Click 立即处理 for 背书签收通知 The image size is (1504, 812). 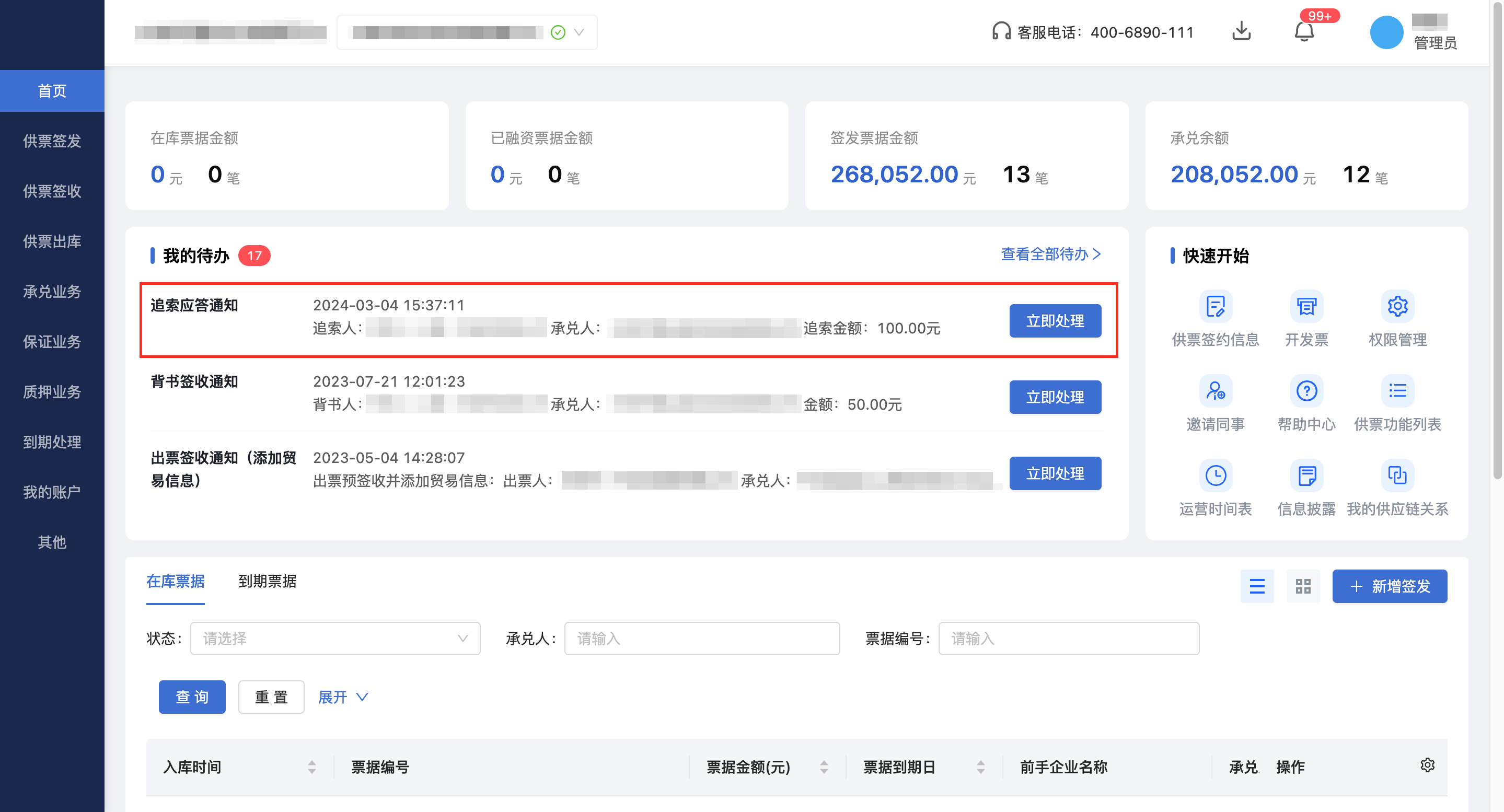(1055, 397)
